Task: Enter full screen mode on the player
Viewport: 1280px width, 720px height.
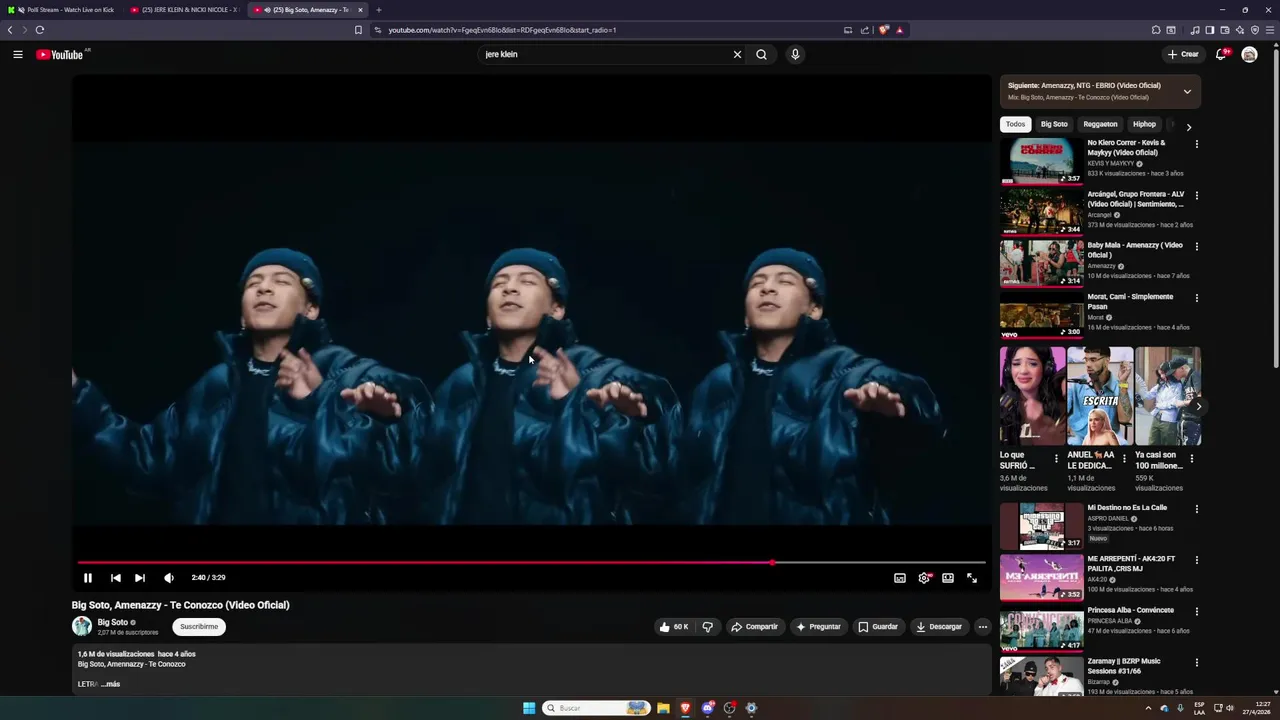Action: click(x=972, y=578)
